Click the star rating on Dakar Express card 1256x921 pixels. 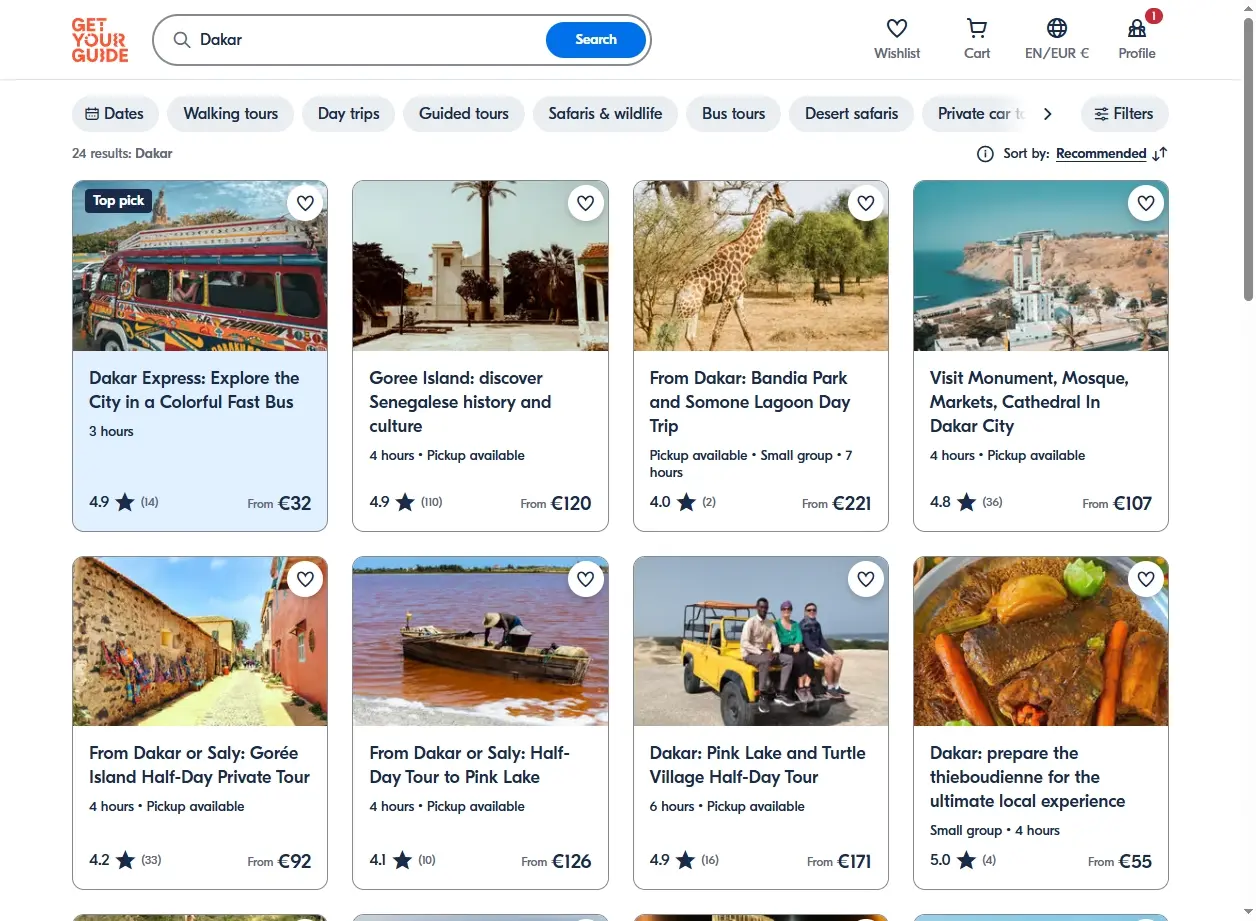pyautogui.click(x=124, y=502)
